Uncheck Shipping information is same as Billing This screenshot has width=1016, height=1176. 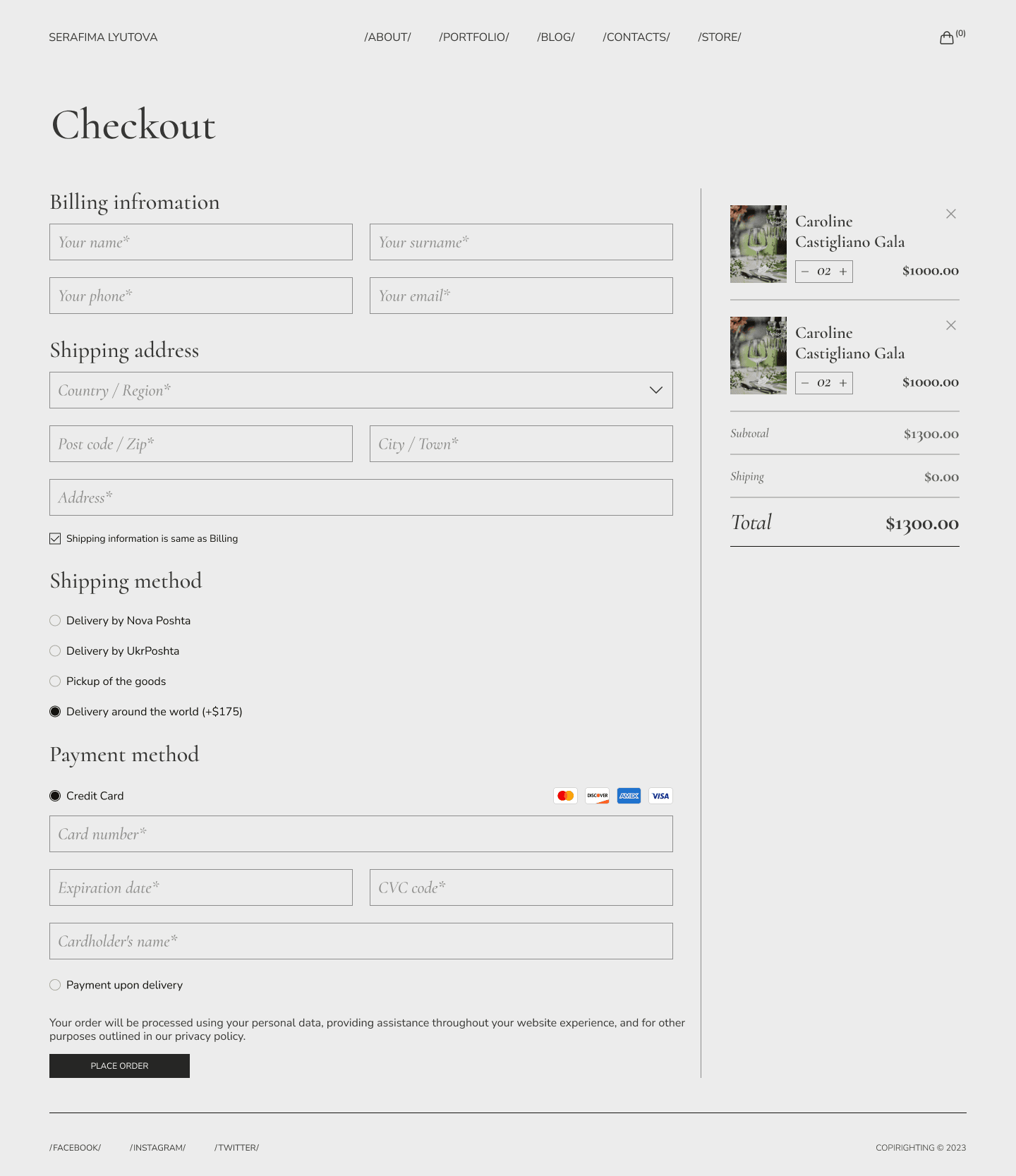(55, 539)
